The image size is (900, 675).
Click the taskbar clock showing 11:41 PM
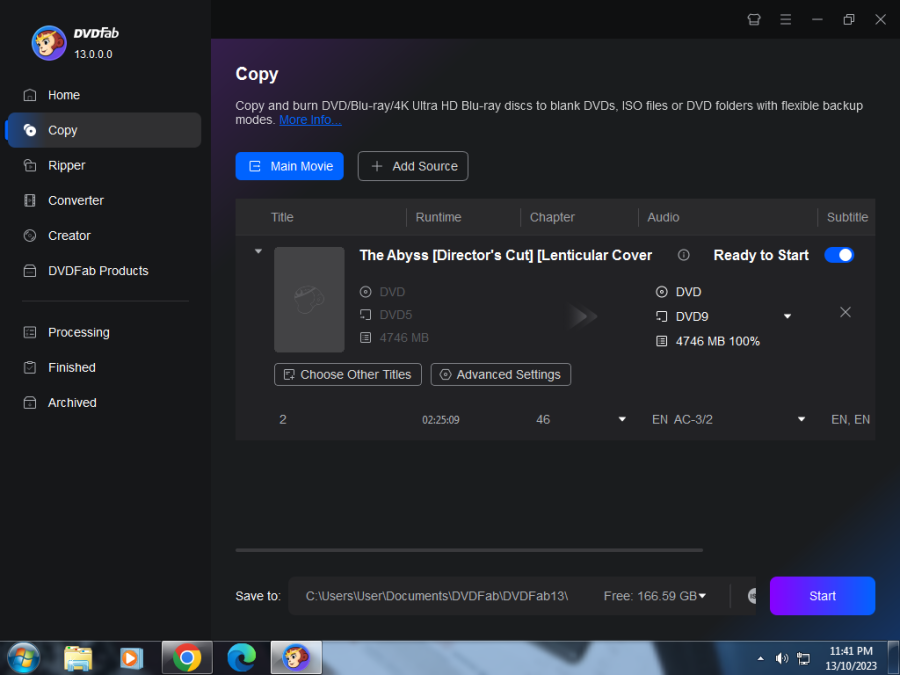click(851, 658)
